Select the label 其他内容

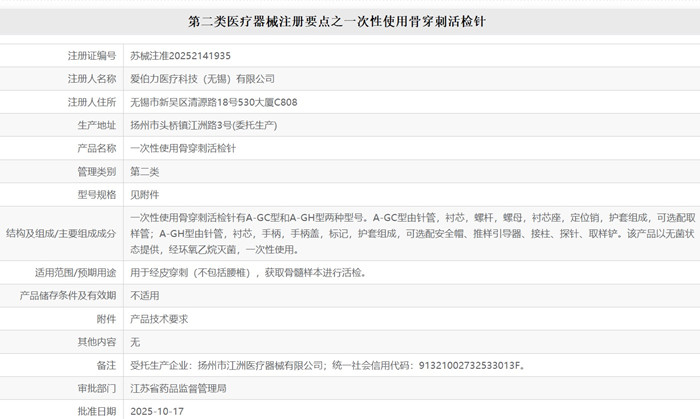pyautogui.click(x=96, y=342)
